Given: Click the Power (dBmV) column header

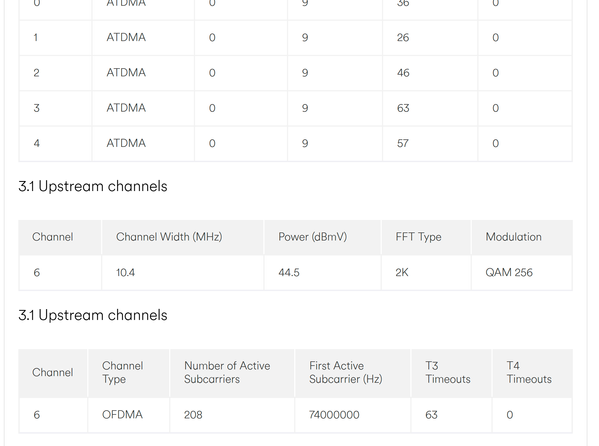Looking at the screenshot, I should 312,237.
